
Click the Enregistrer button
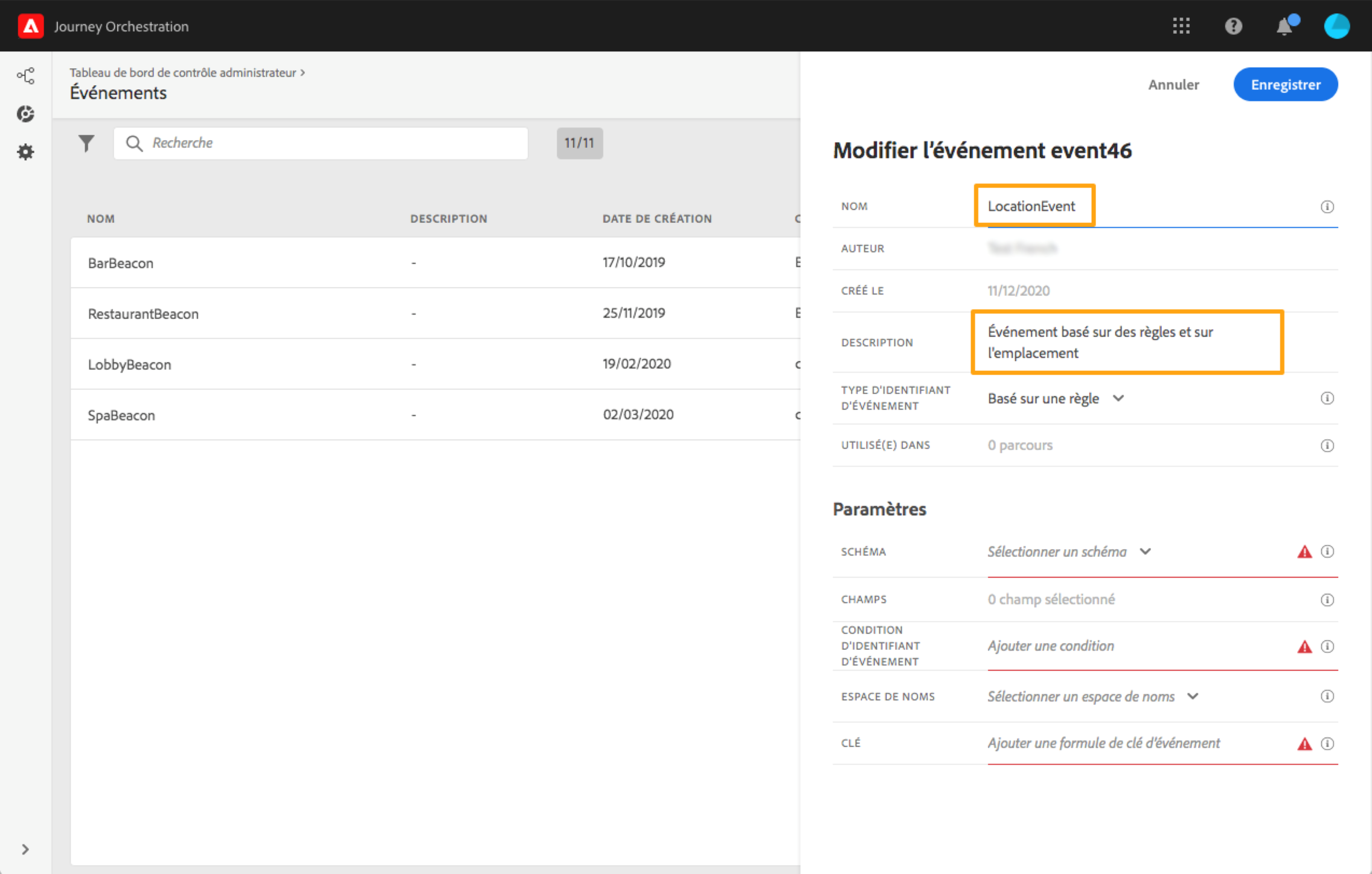(1285, 85)
